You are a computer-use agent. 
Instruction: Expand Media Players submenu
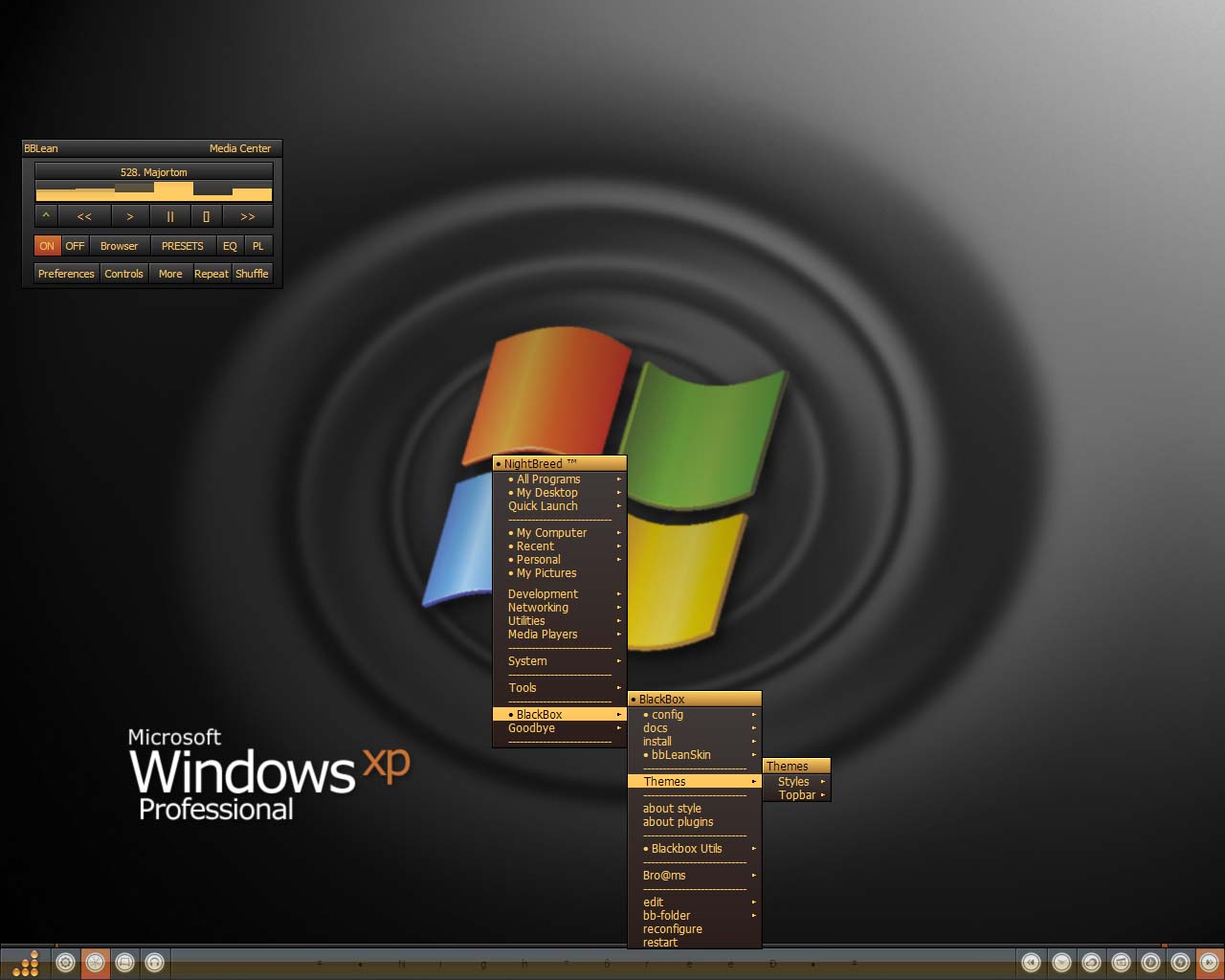[560, 635]
